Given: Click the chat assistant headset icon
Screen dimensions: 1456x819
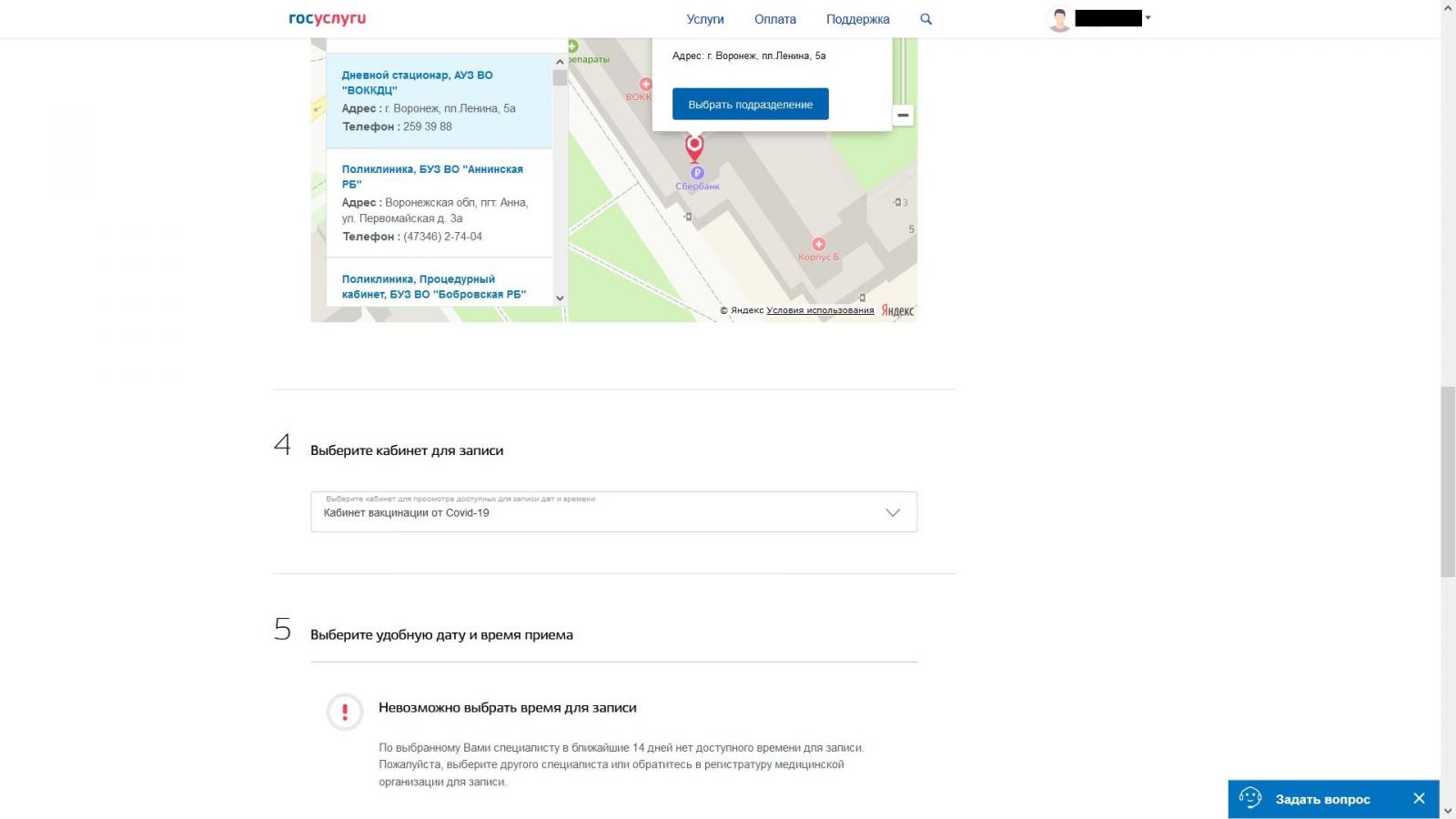Looking at the screenshot, I should click(x=1250, y=799).
